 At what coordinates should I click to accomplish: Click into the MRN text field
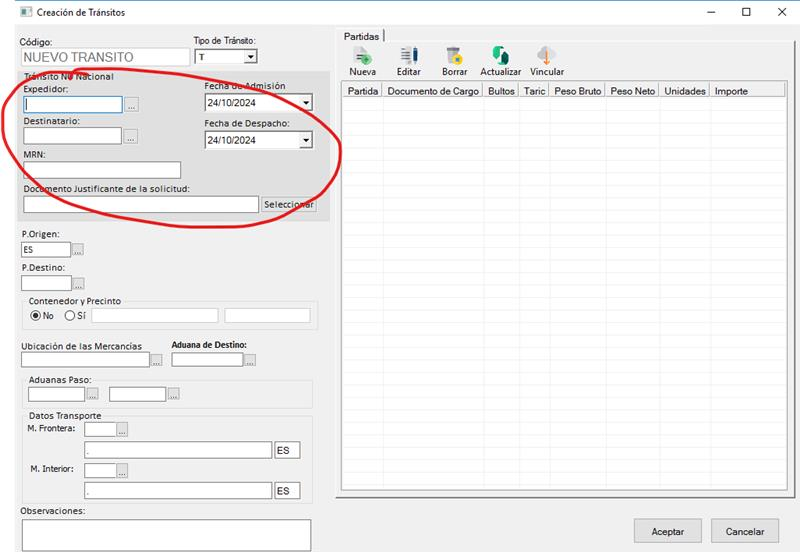click(102, 170)
